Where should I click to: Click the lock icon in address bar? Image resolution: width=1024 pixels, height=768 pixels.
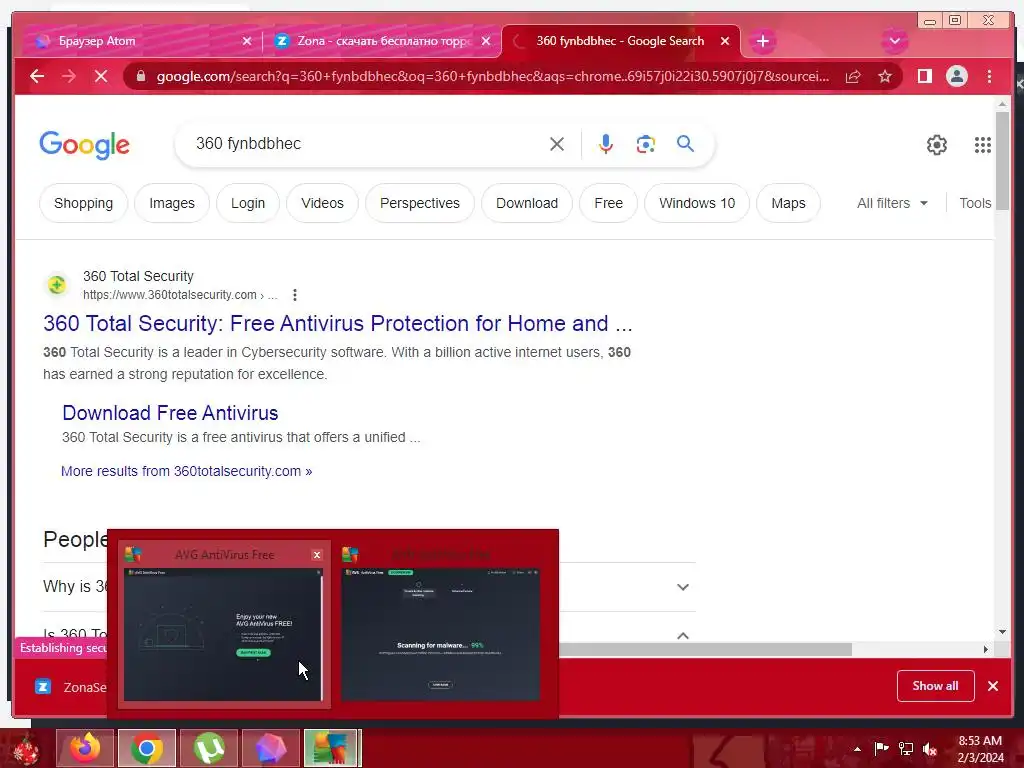pyautogui.click(x=140, y=76)
